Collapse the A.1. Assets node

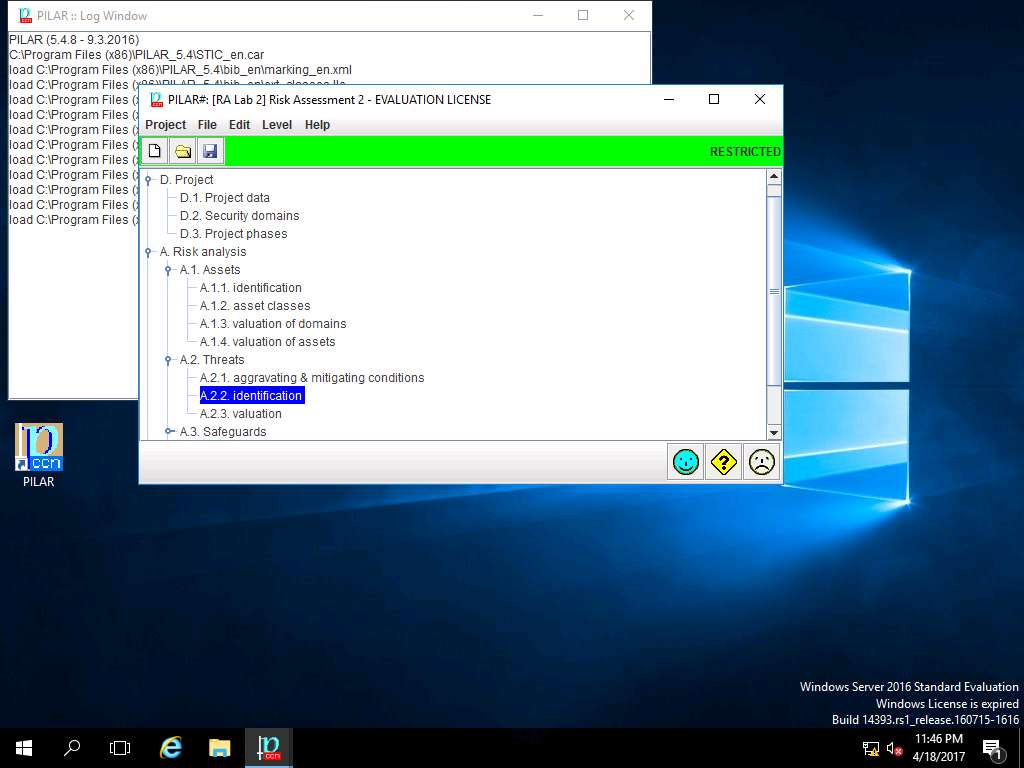point(168,270)
